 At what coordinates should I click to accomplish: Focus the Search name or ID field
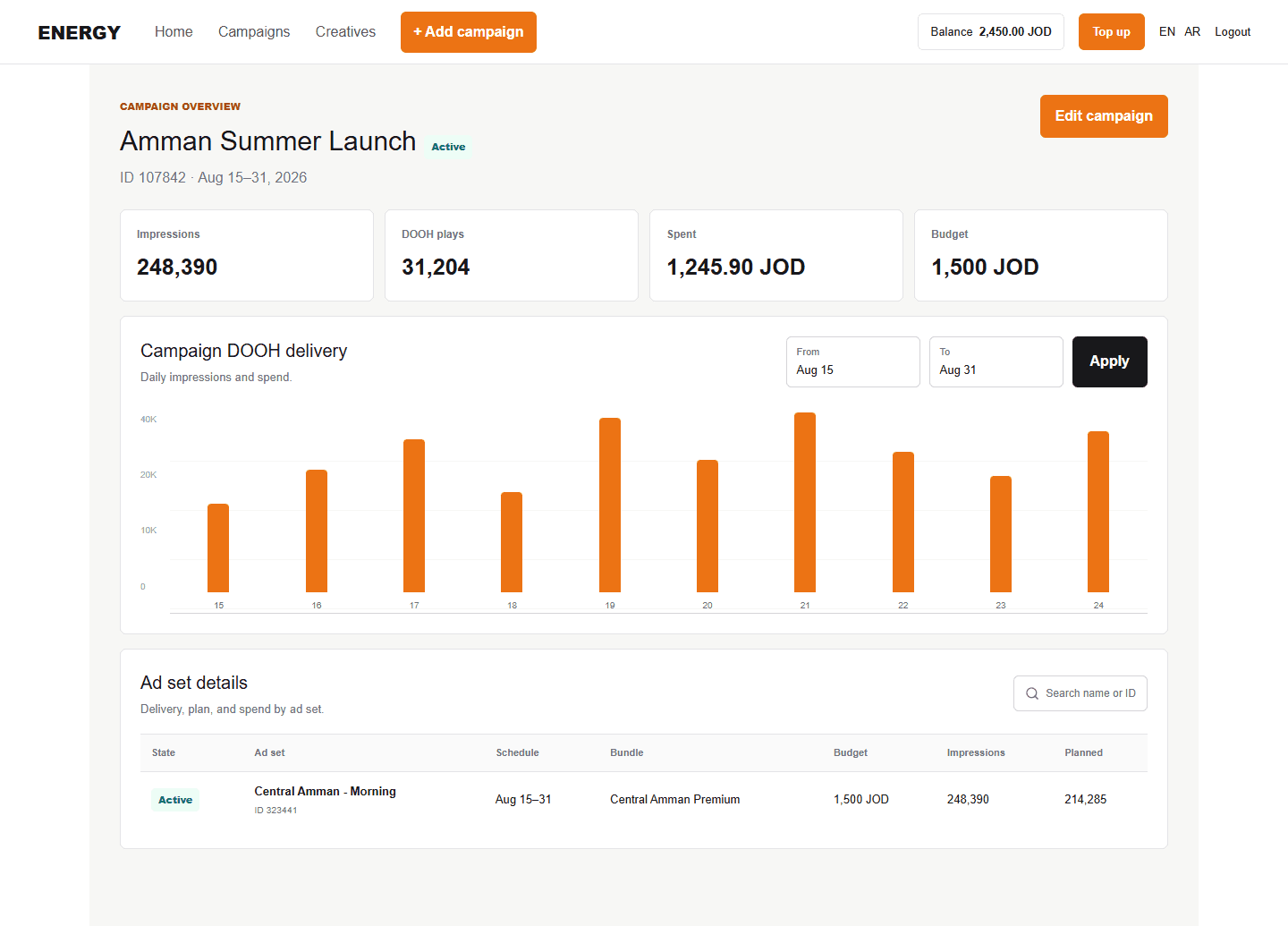(1080, 693)
